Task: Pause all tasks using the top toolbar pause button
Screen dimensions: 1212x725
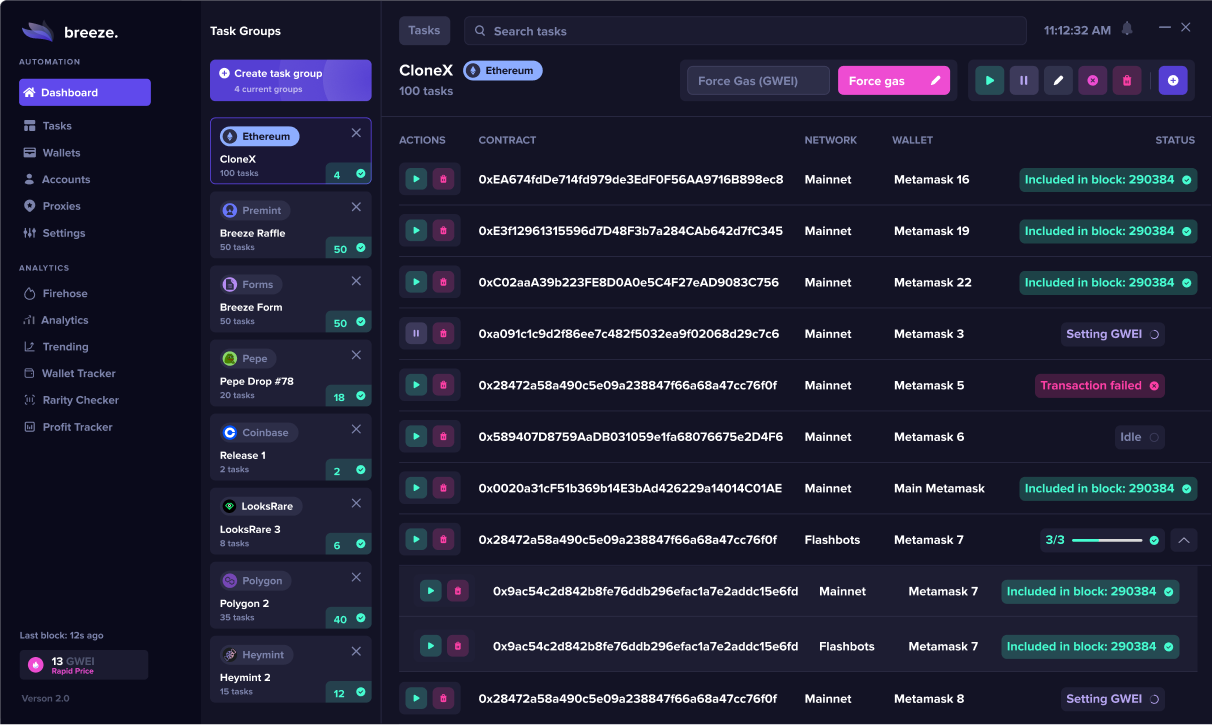Action: click(x=1023, y=81)
